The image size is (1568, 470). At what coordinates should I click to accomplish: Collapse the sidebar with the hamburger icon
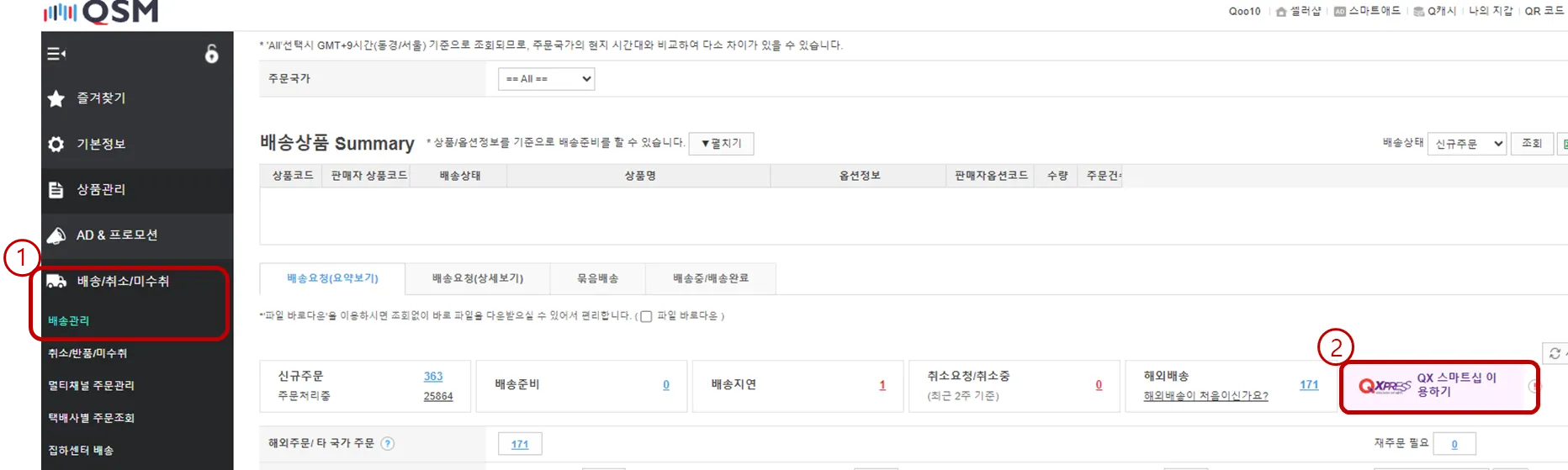pos(56,54)
